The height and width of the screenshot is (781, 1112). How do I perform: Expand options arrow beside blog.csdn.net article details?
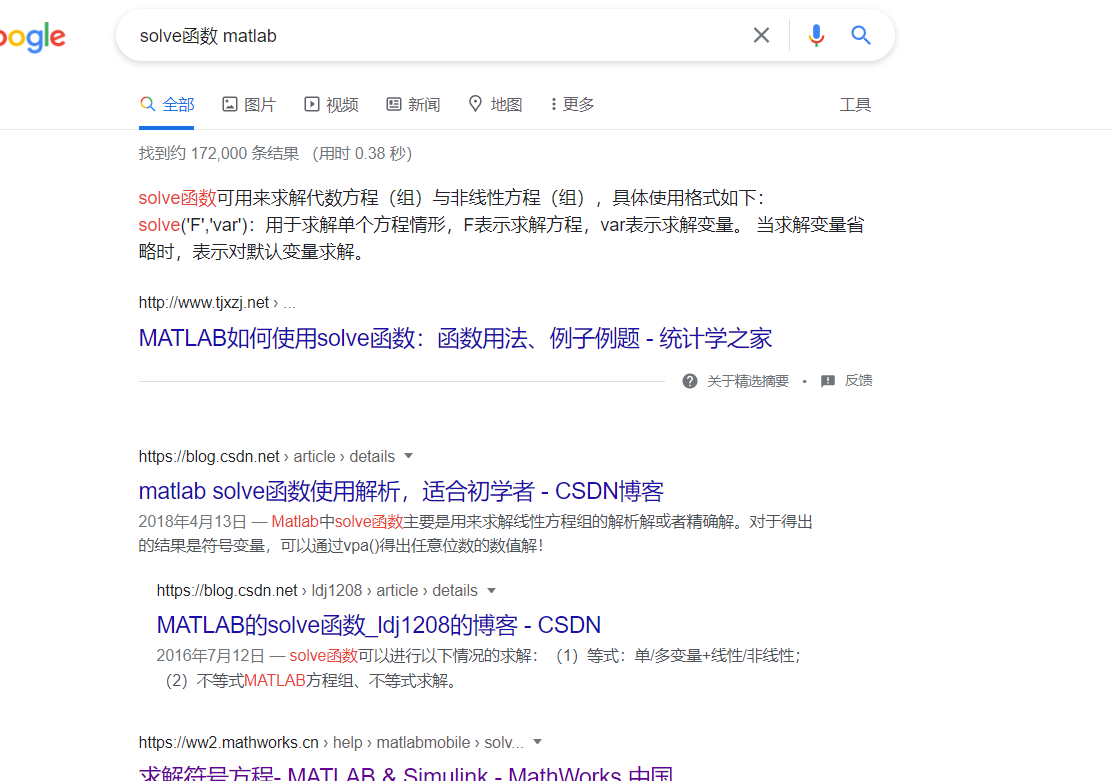tap(408, 456)
